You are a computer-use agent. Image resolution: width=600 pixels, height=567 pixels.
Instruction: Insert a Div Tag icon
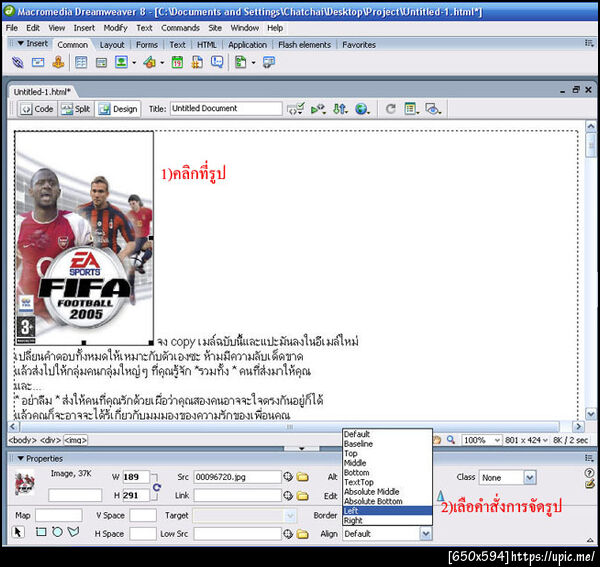coord(101,62)
